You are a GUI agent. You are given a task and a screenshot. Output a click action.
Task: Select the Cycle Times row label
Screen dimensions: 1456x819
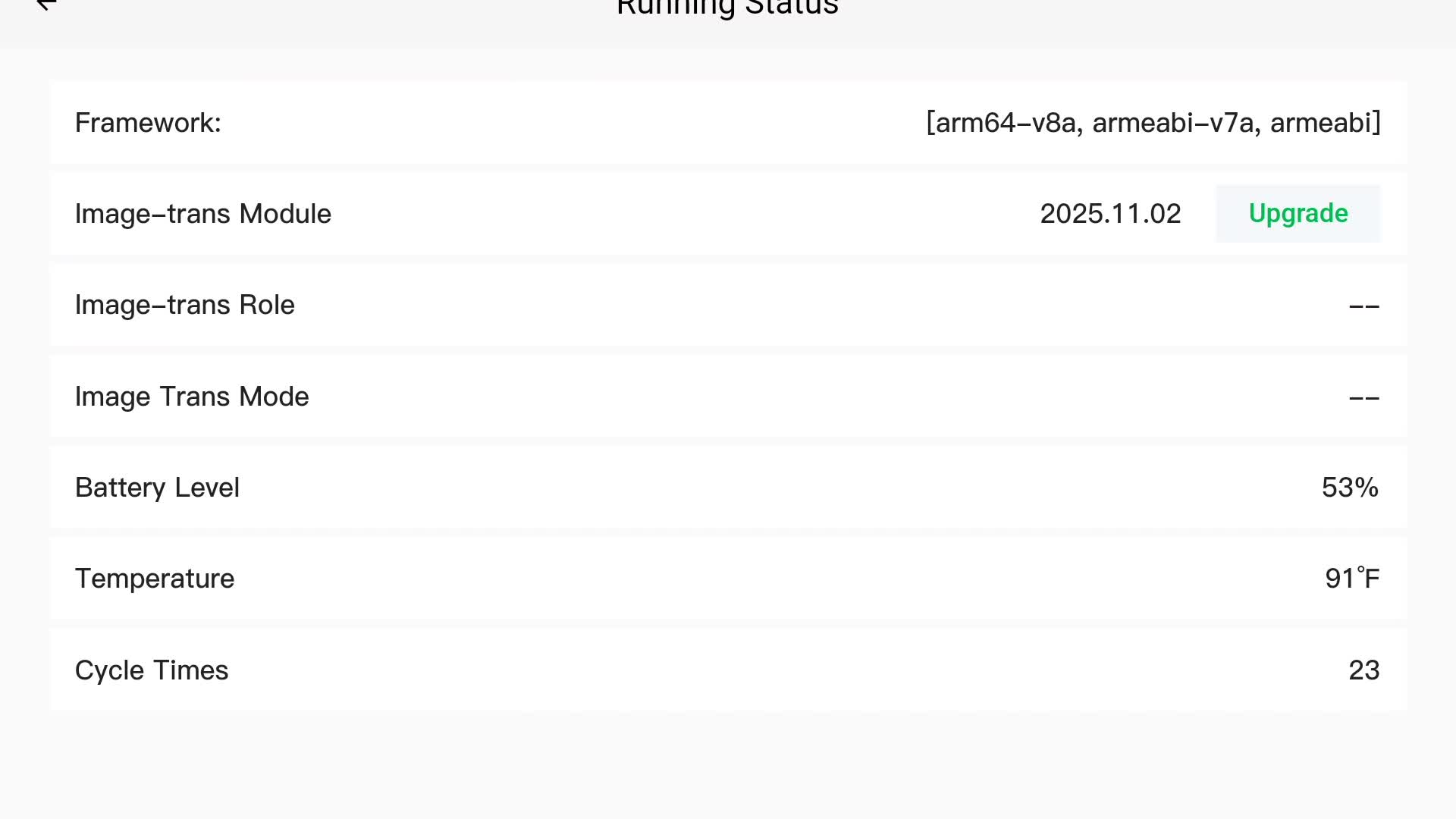tap(152, 670)
